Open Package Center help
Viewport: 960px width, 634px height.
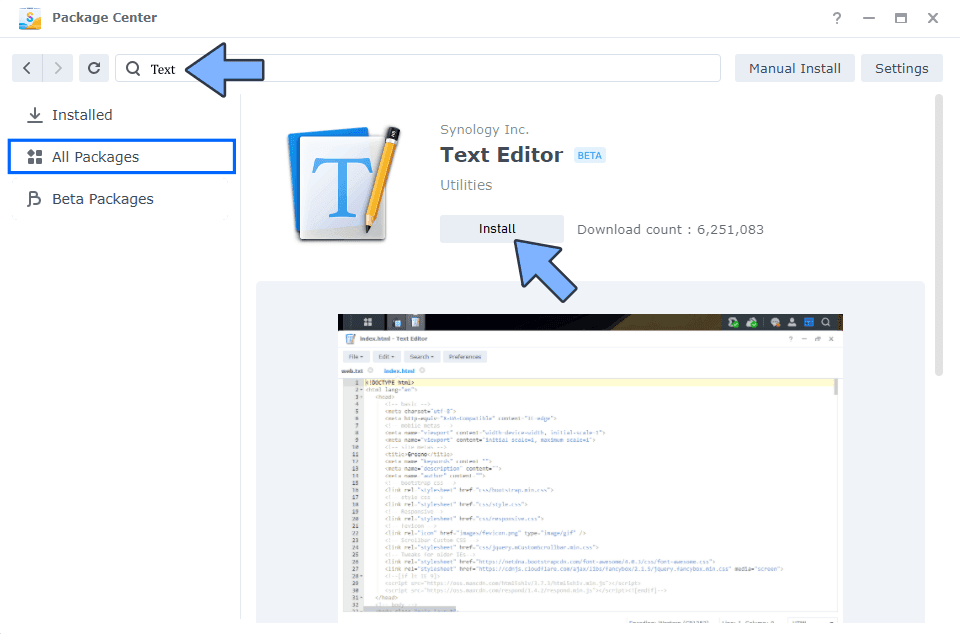click(x=836, y=18)
